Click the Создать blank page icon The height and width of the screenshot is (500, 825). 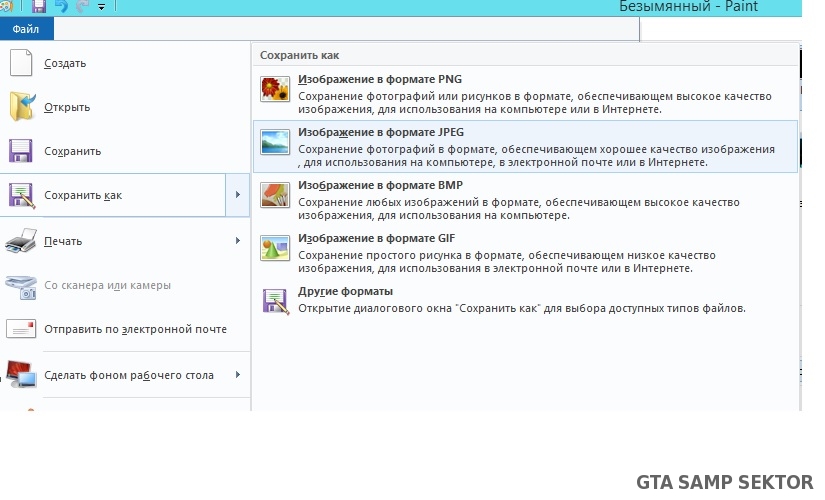point(22,63)
